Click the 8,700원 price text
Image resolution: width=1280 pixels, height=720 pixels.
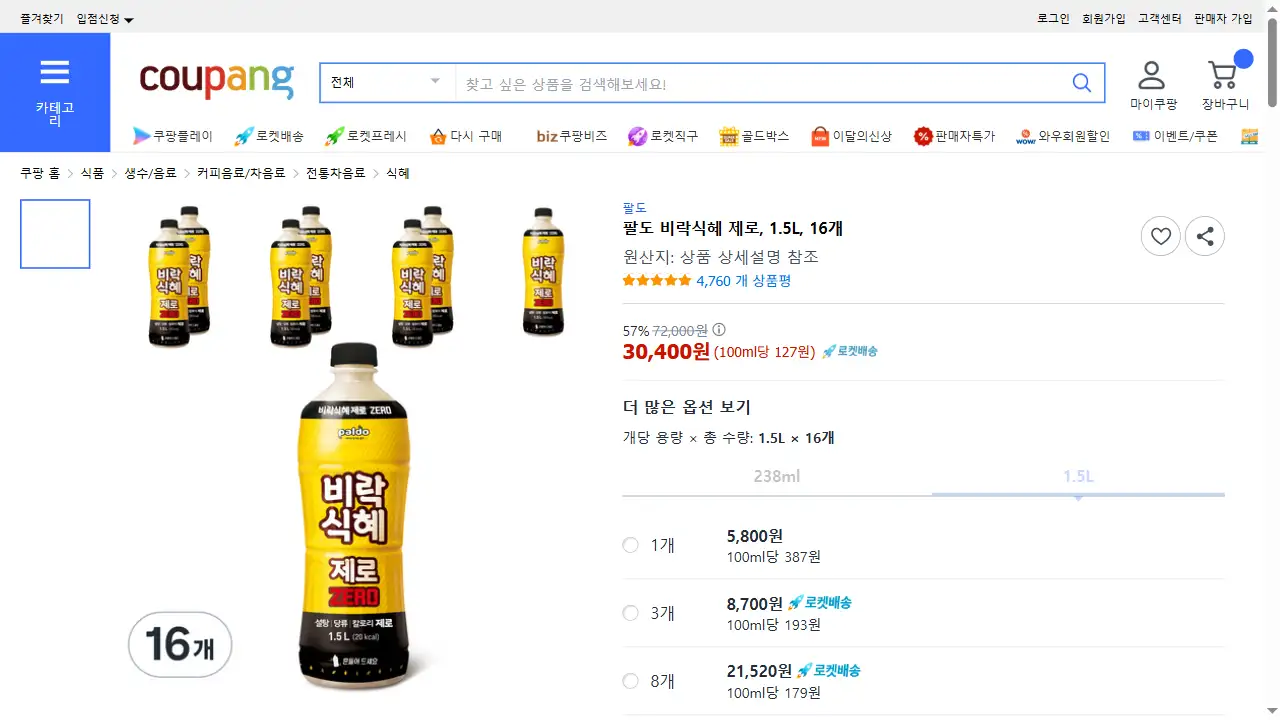pos(755,603)
